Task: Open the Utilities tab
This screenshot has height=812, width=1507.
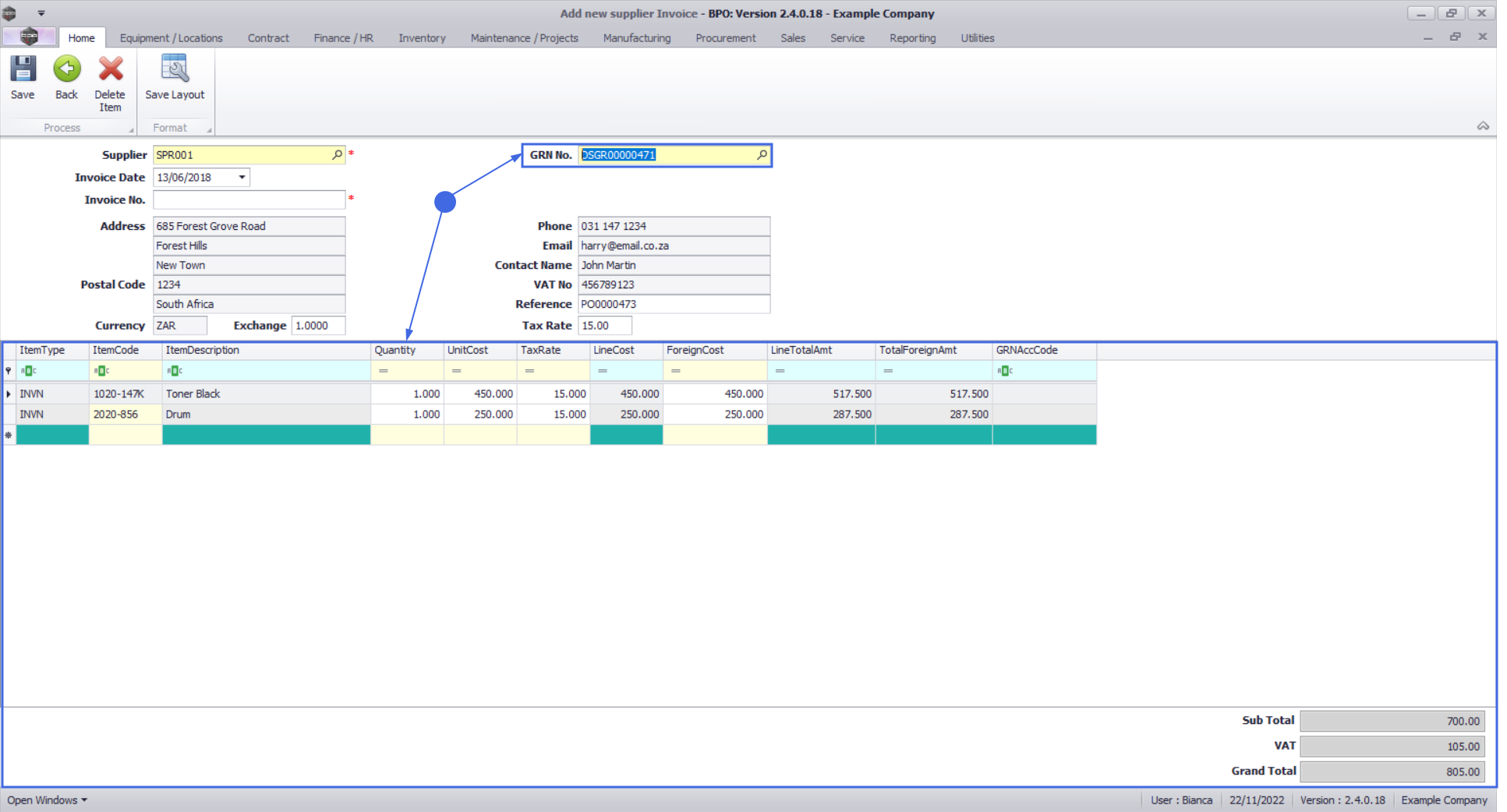Action: pos(977,37)
